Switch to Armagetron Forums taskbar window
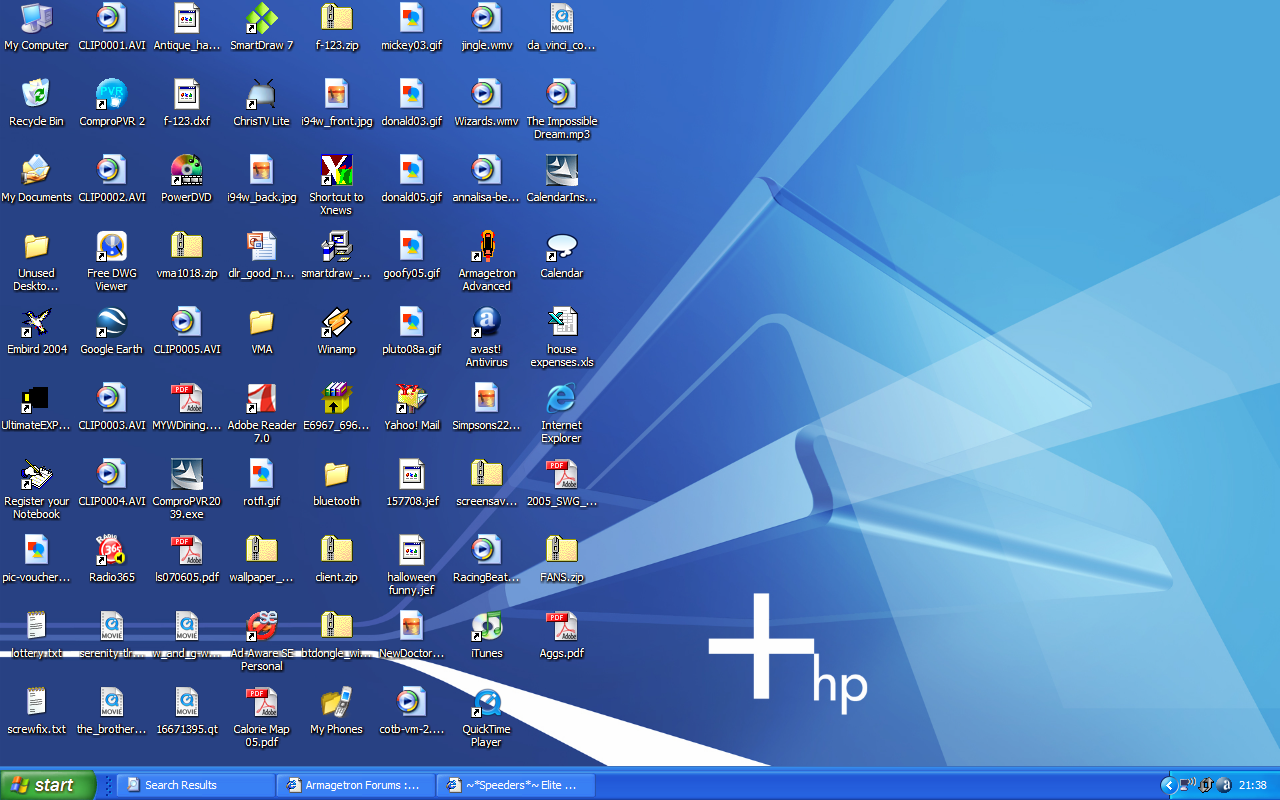The height and width of the screenshot is (800, 1280). point(356,785)
